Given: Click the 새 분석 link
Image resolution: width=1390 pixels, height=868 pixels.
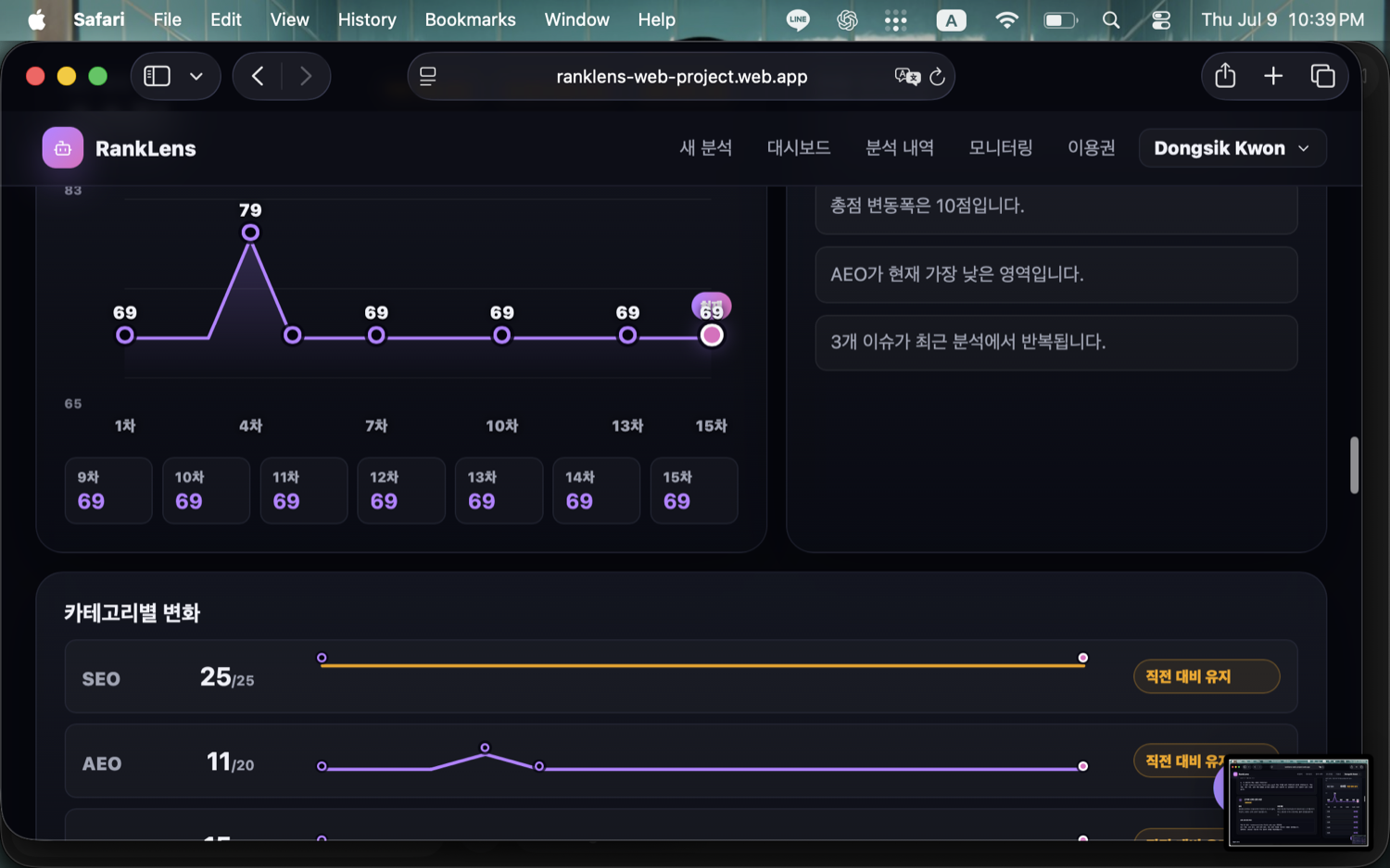Looking at the screenshot, I should 706,148.
